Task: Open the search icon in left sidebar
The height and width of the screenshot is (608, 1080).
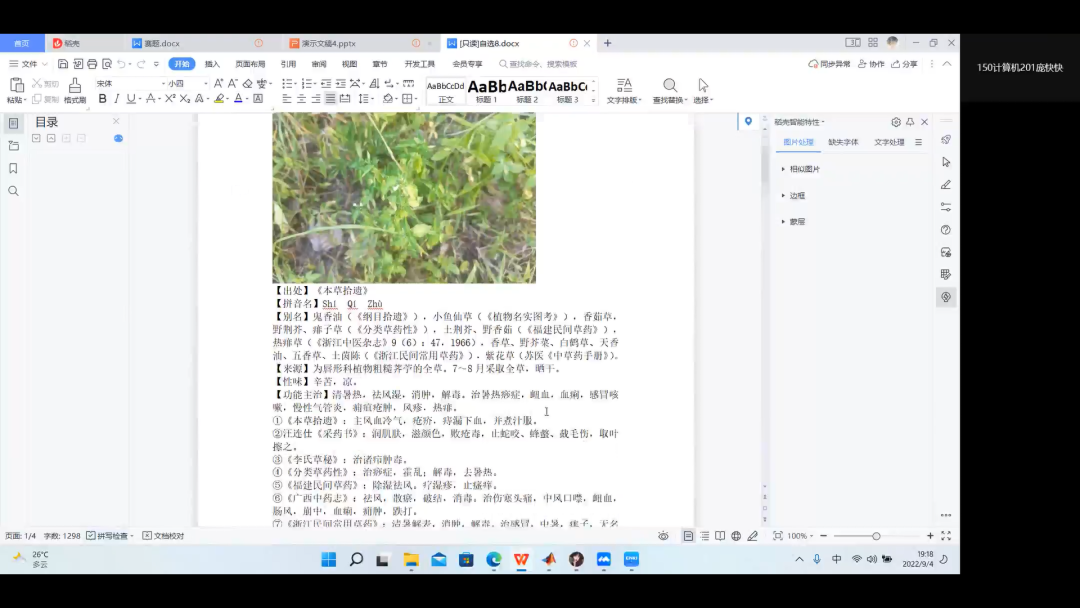Action: coord(13,191)
